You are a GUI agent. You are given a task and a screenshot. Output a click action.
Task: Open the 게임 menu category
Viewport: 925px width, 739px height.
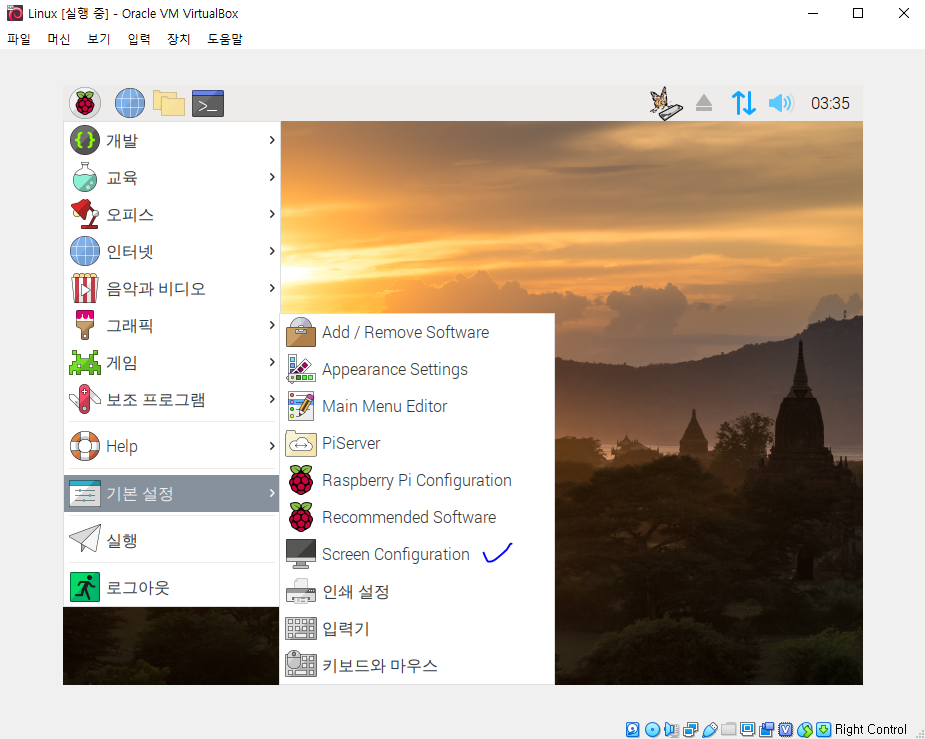tap(171, 362)
